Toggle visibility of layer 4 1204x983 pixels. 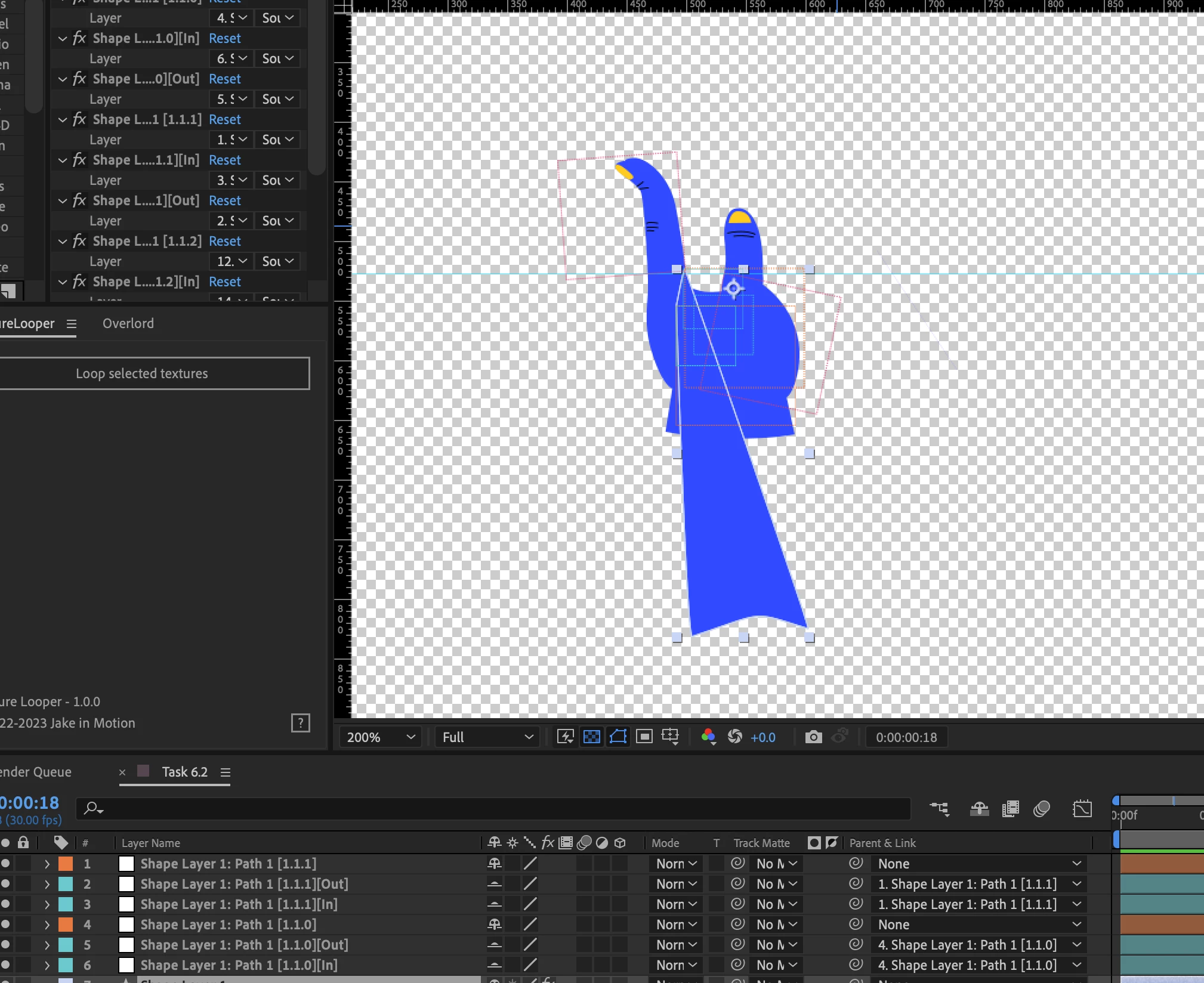coord(5,924)
